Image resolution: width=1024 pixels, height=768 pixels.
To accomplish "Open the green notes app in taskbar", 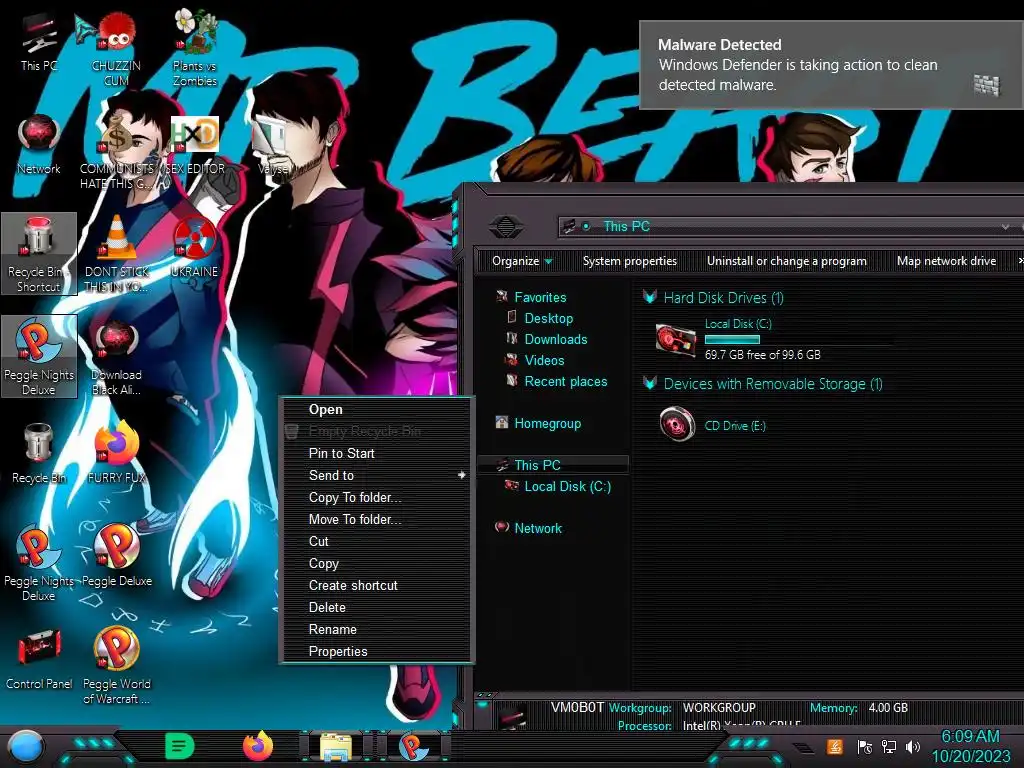I will (x=179, y=746).
